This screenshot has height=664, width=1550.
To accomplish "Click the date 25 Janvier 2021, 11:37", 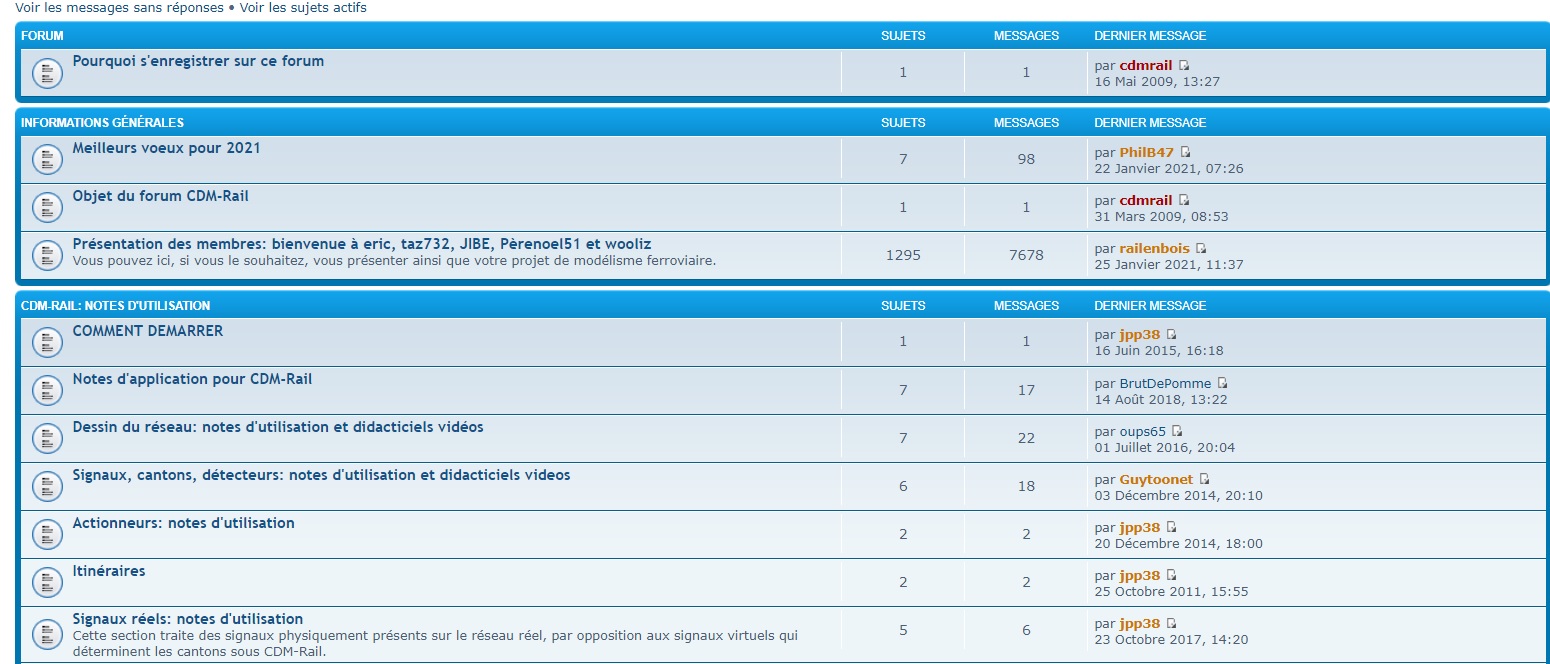I will pos(1169,265).
